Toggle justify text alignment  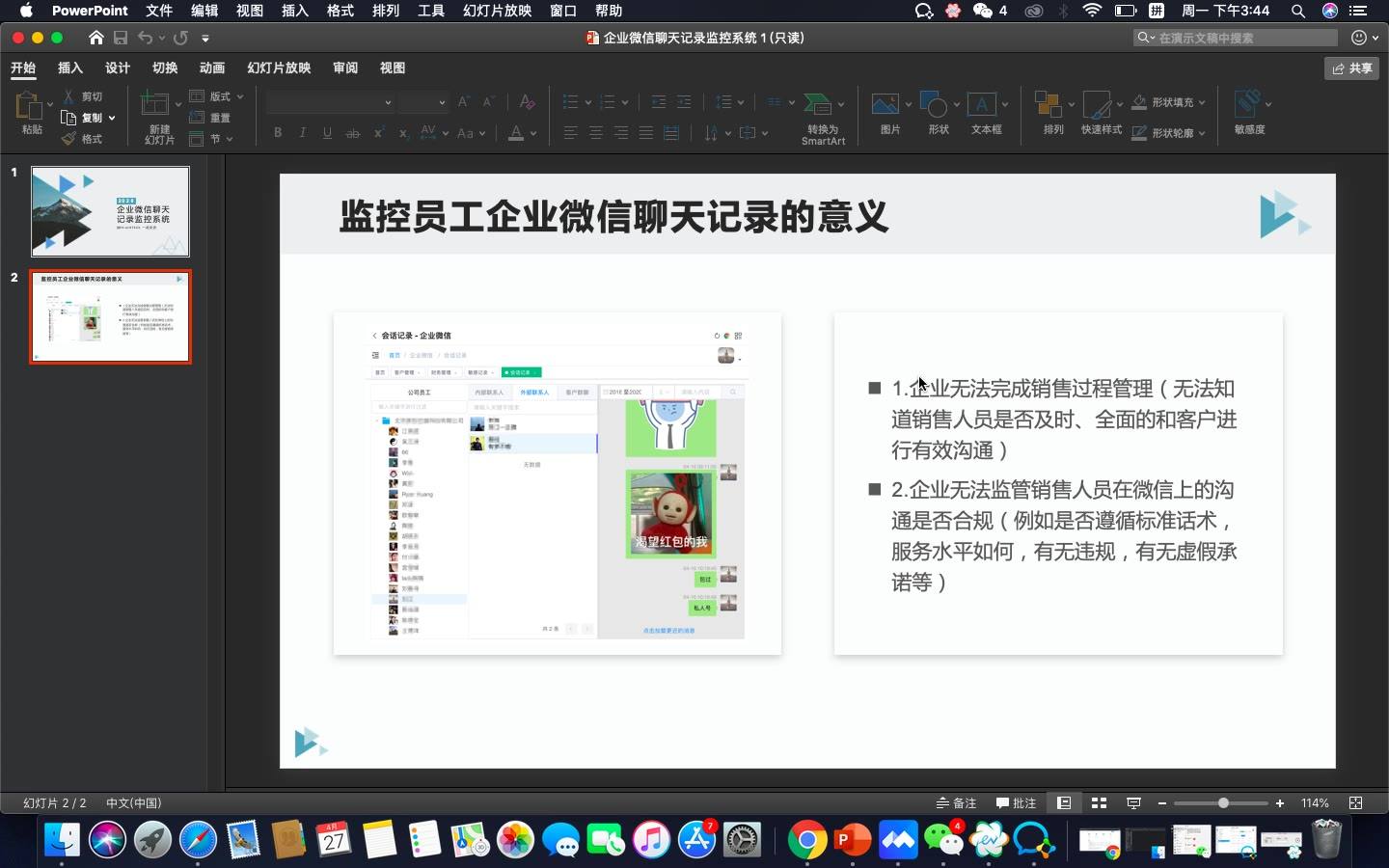click(646, 133)
